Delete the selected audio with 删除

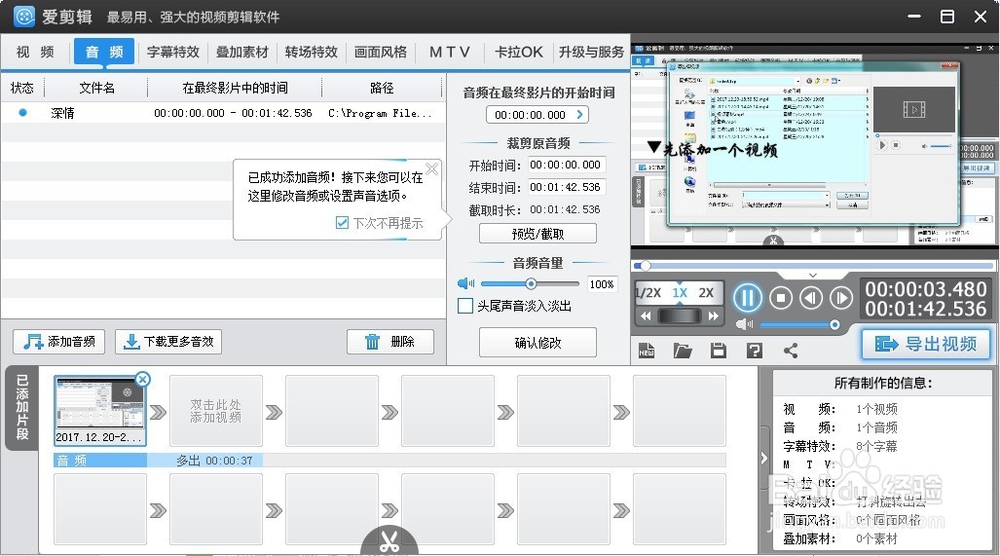pyautogui.click(x=390, y=342)
